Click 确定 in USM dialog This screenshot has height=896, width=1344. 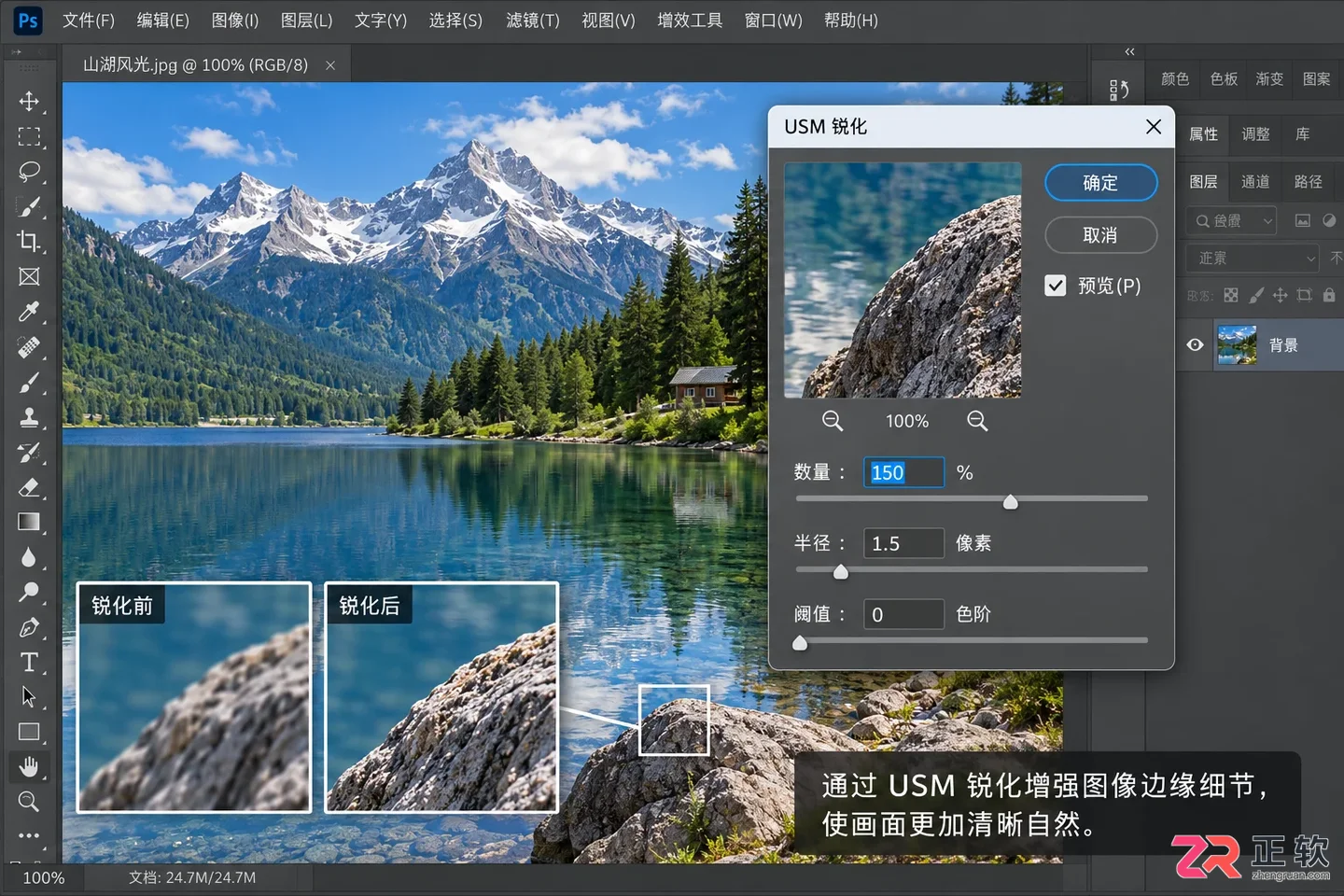click(1100, 183)
